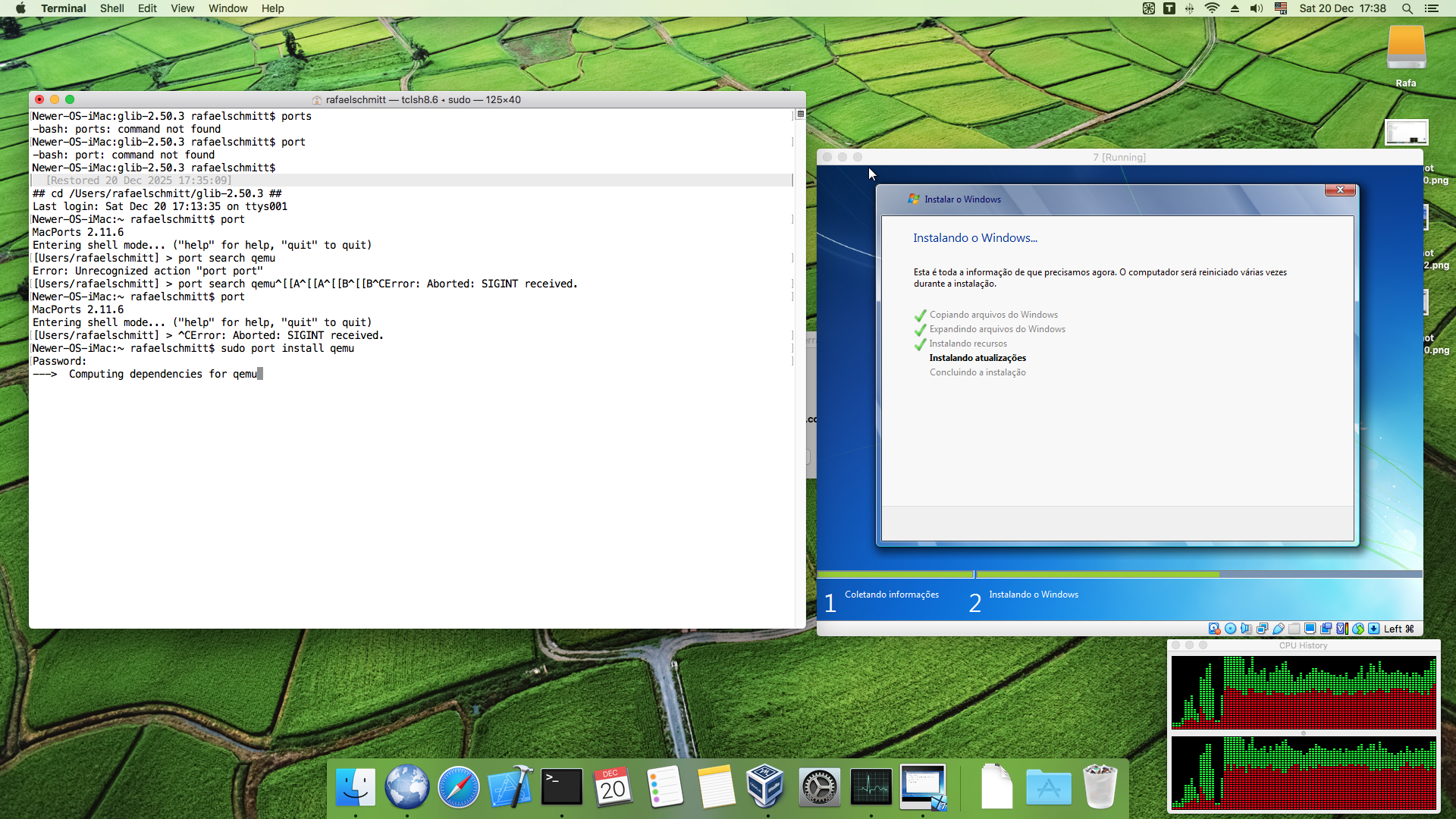The height and width of the screenshot is (819, 1456).
Task: Open the volume control in menu bar
Action: [x=1257, y=8]
